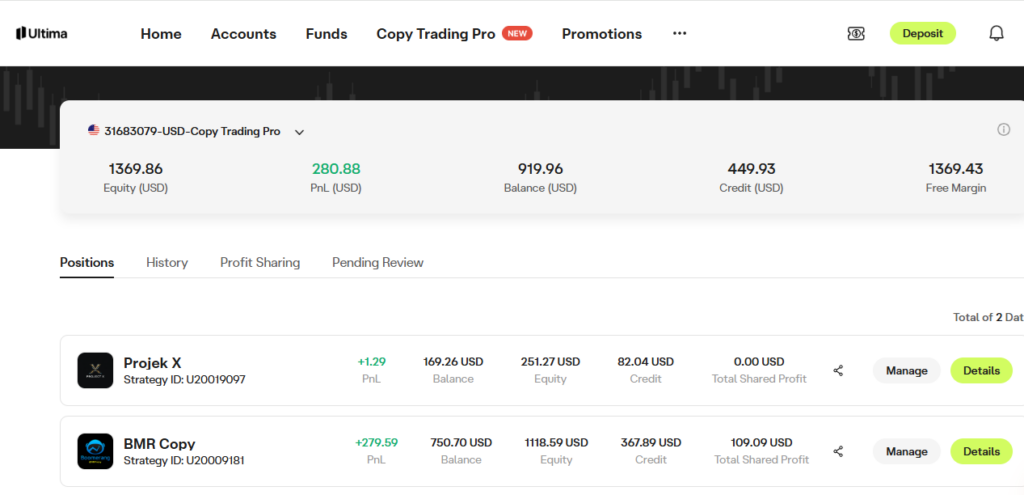
Task: Click Details for Projek X
Action: (x=982, y=371)
